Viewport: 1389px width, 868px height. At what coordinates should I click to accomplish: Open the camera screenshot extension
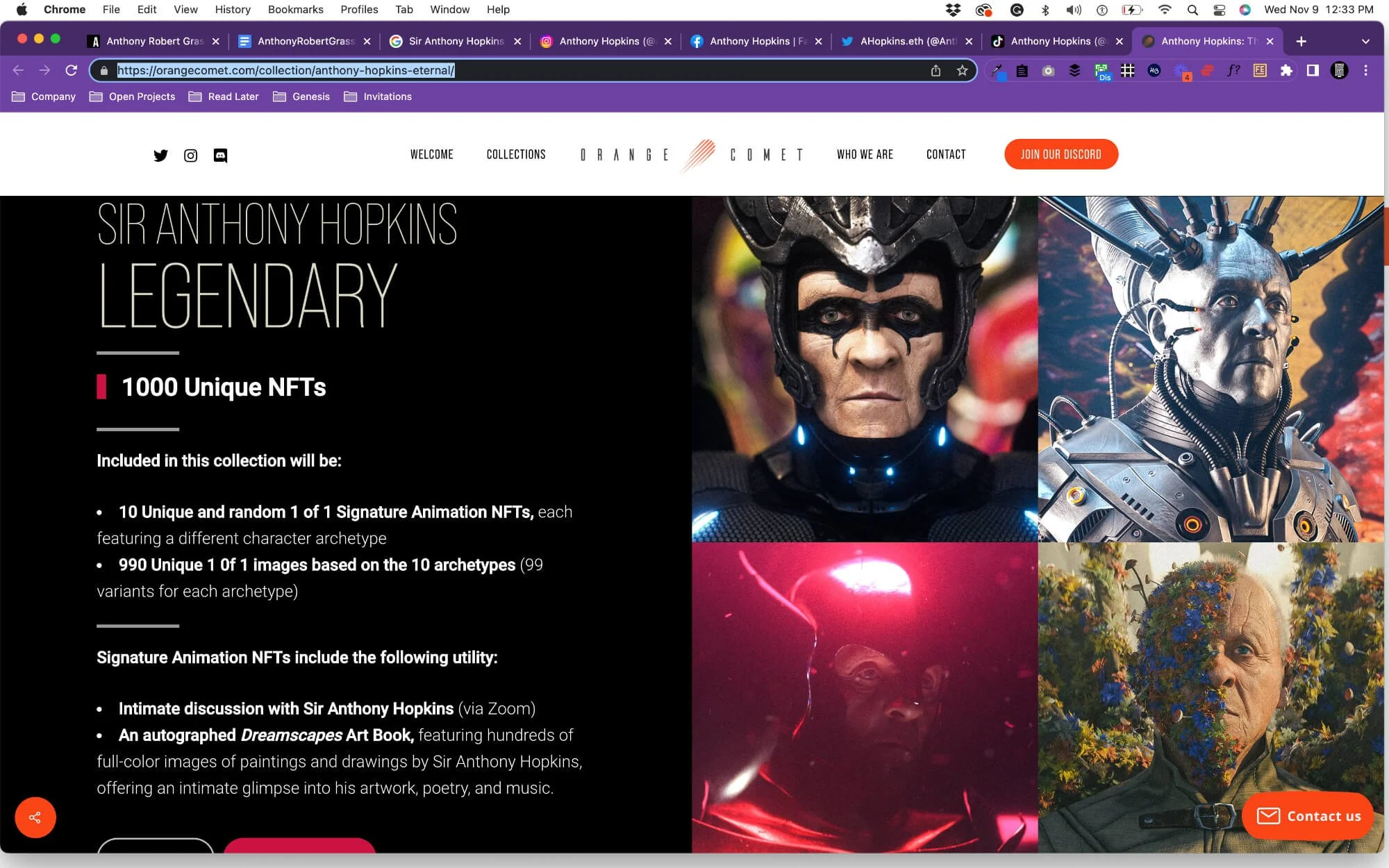1049,70
